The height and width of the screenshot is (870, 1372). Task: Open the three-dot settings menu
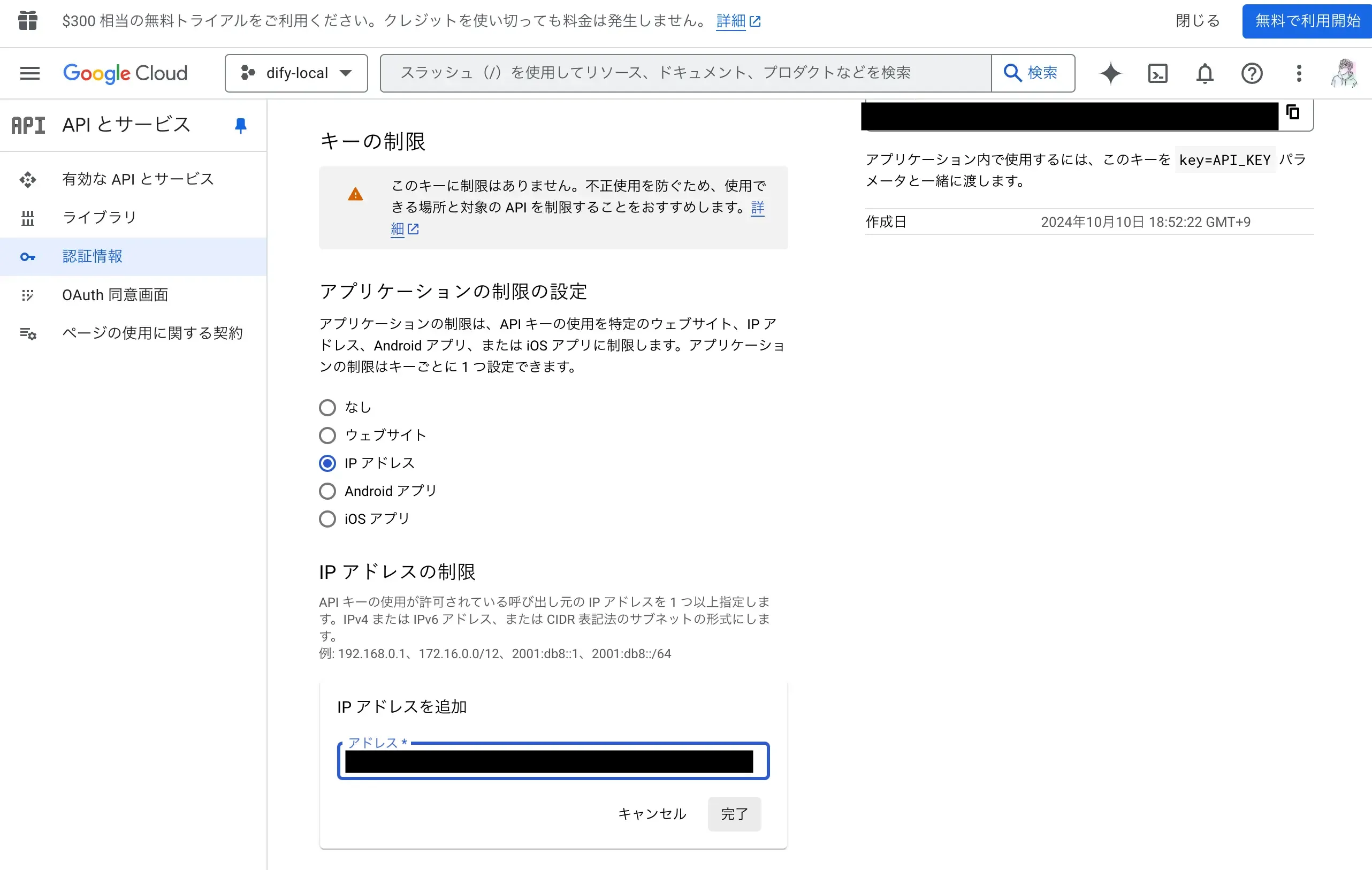pos(1299,73)
